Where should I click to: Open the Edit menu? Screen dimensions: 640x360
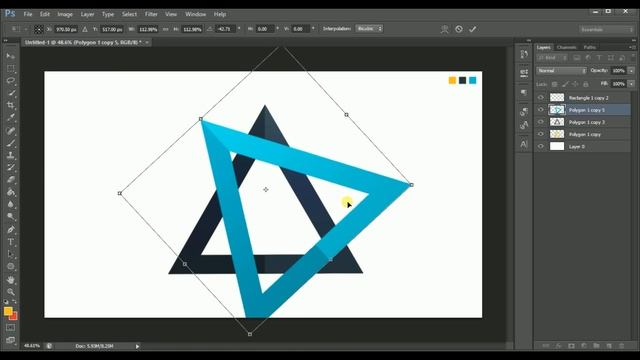click(x=44, y=14)
